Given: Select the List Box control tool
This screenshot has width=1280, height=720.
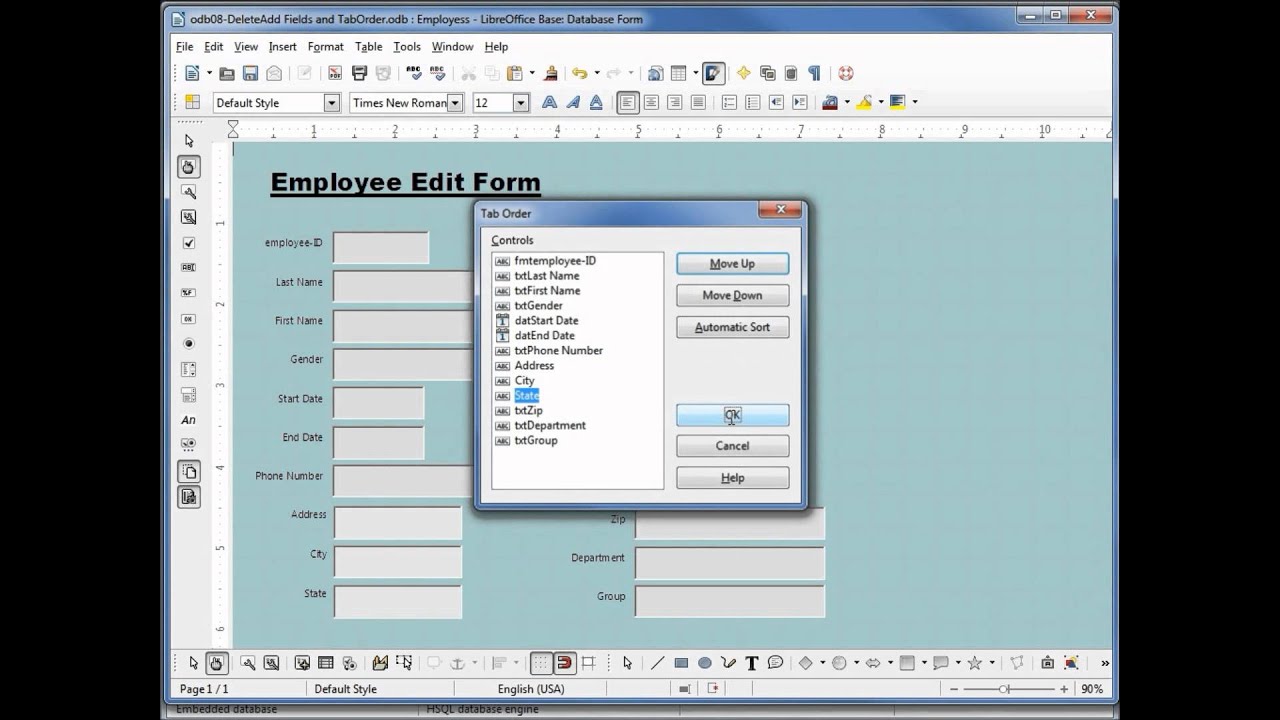Looking at the screenshot, I should [x=188, y=370].
